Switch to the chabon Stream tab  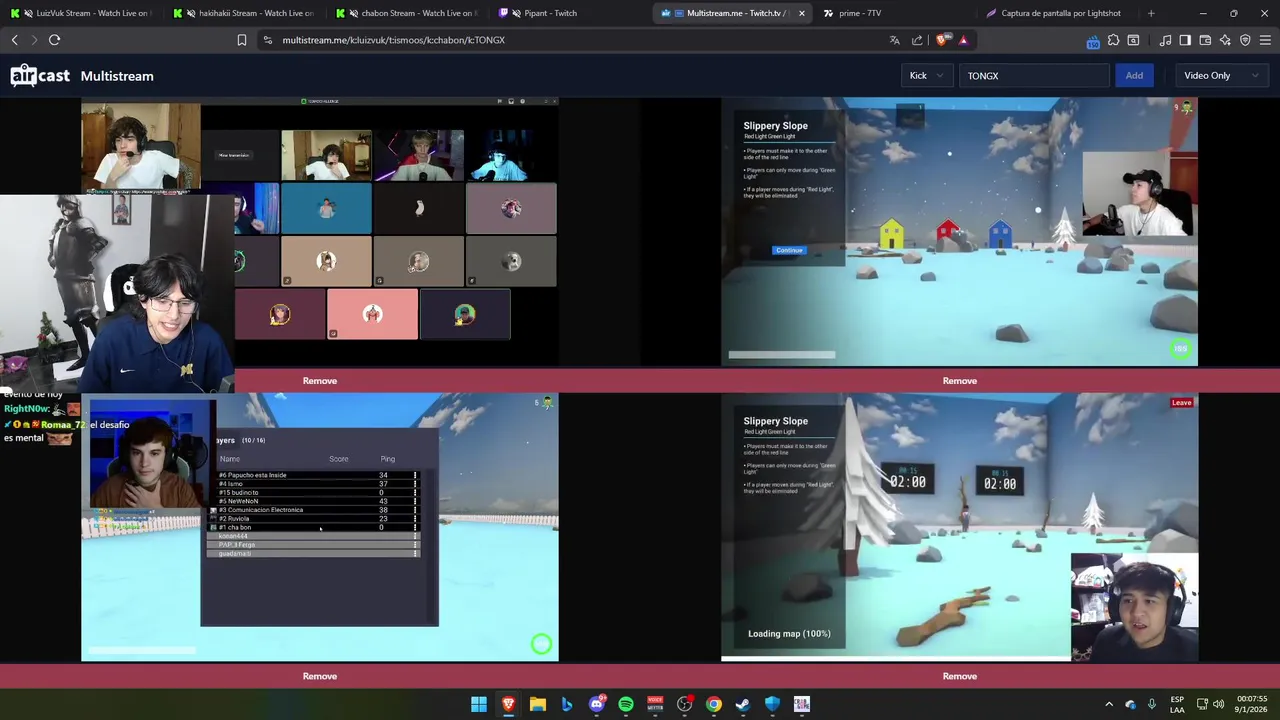pos(408,13)
